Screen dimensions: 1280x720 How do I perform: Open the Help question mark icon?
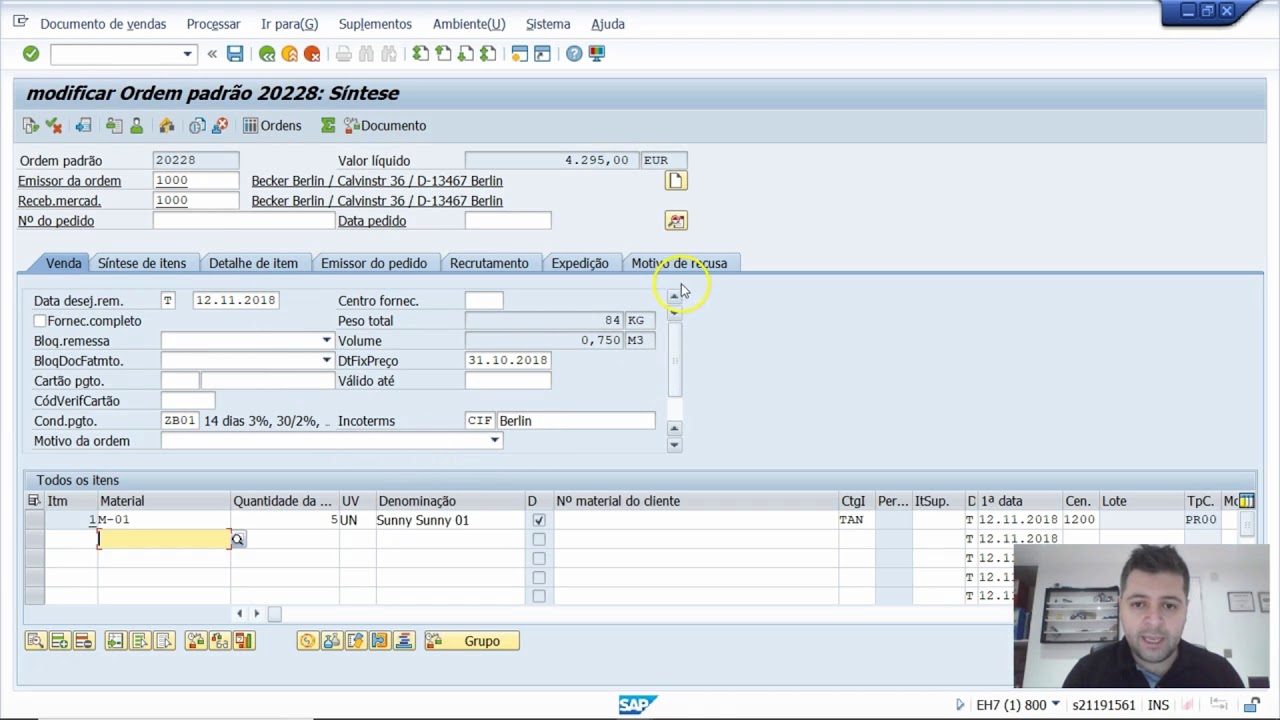(574, 54)
